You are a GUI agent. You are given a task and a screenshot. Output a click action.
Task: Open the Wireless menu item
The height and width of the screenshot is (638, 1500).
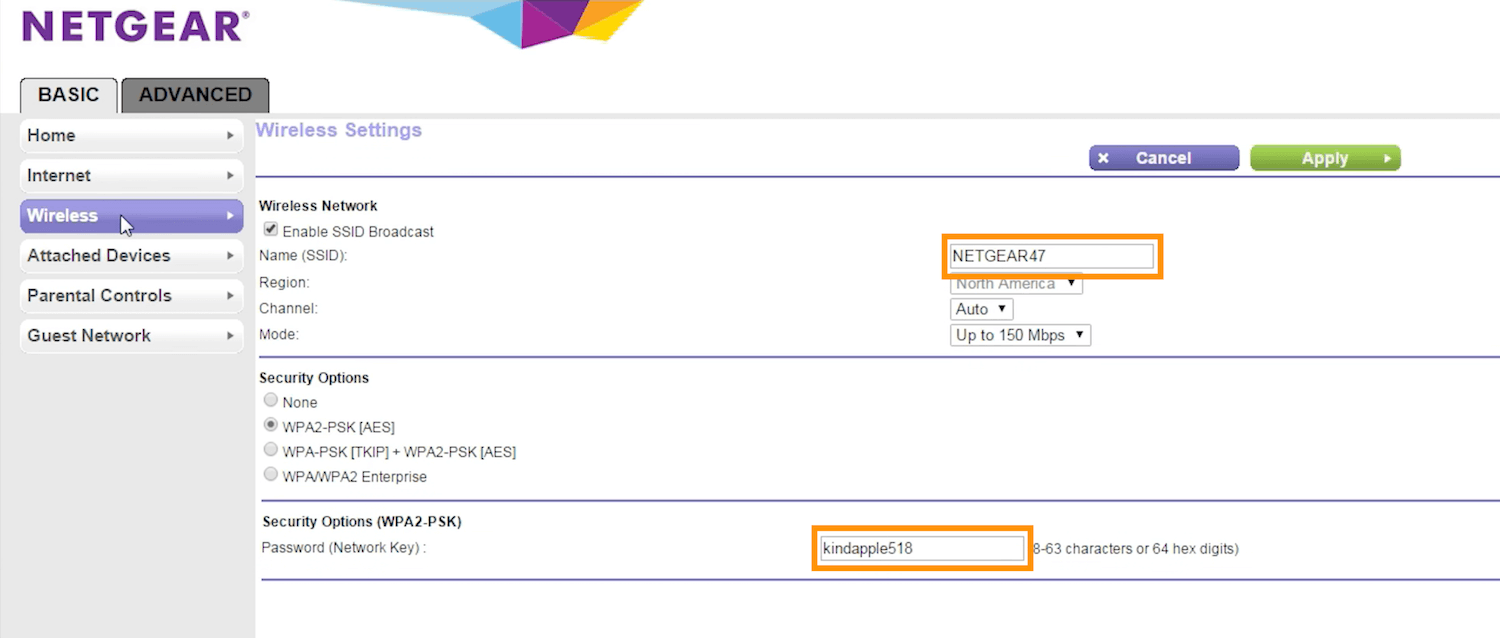(131, 216)
